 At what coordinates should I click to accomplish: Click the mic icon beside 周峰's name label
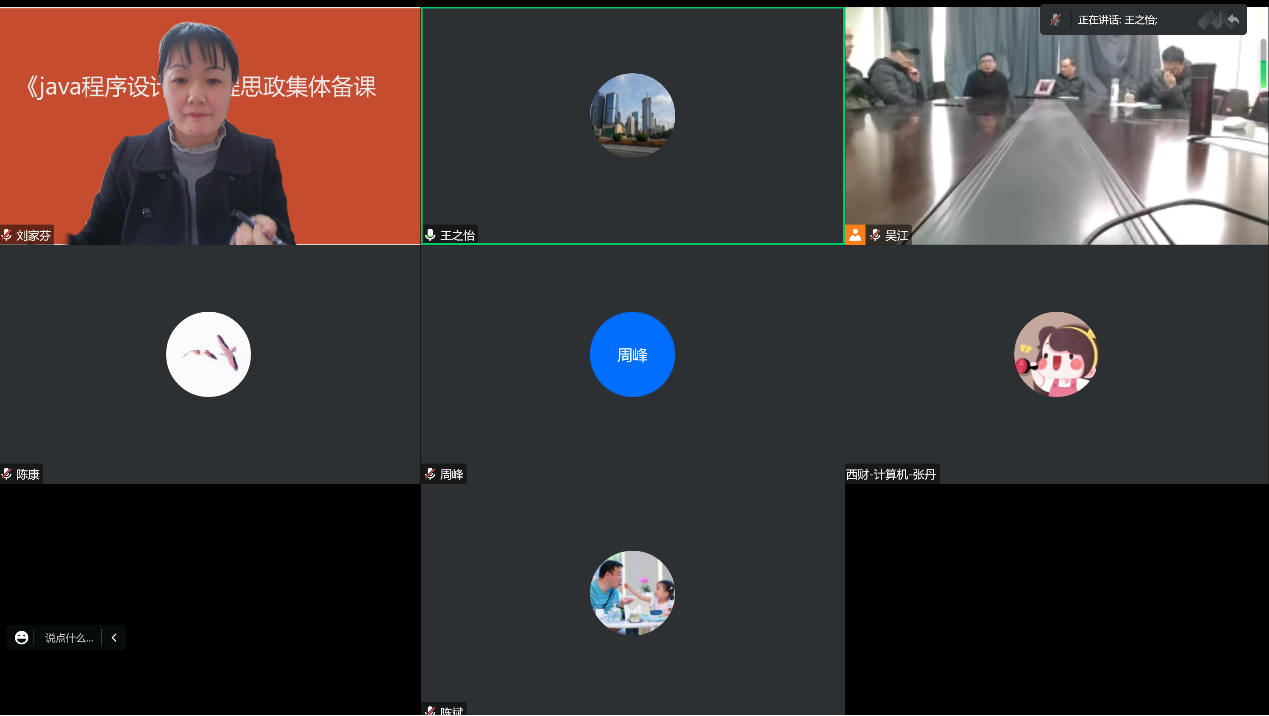pyautogui.click(x=429, y=473)
